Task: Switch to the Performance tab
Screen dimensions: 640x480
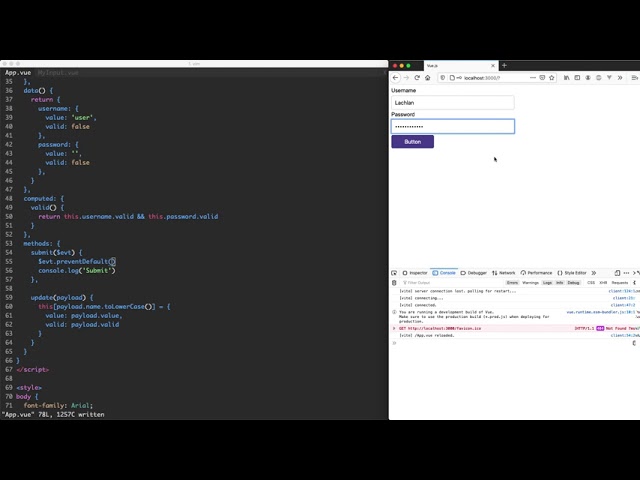Action: [536, 273]
